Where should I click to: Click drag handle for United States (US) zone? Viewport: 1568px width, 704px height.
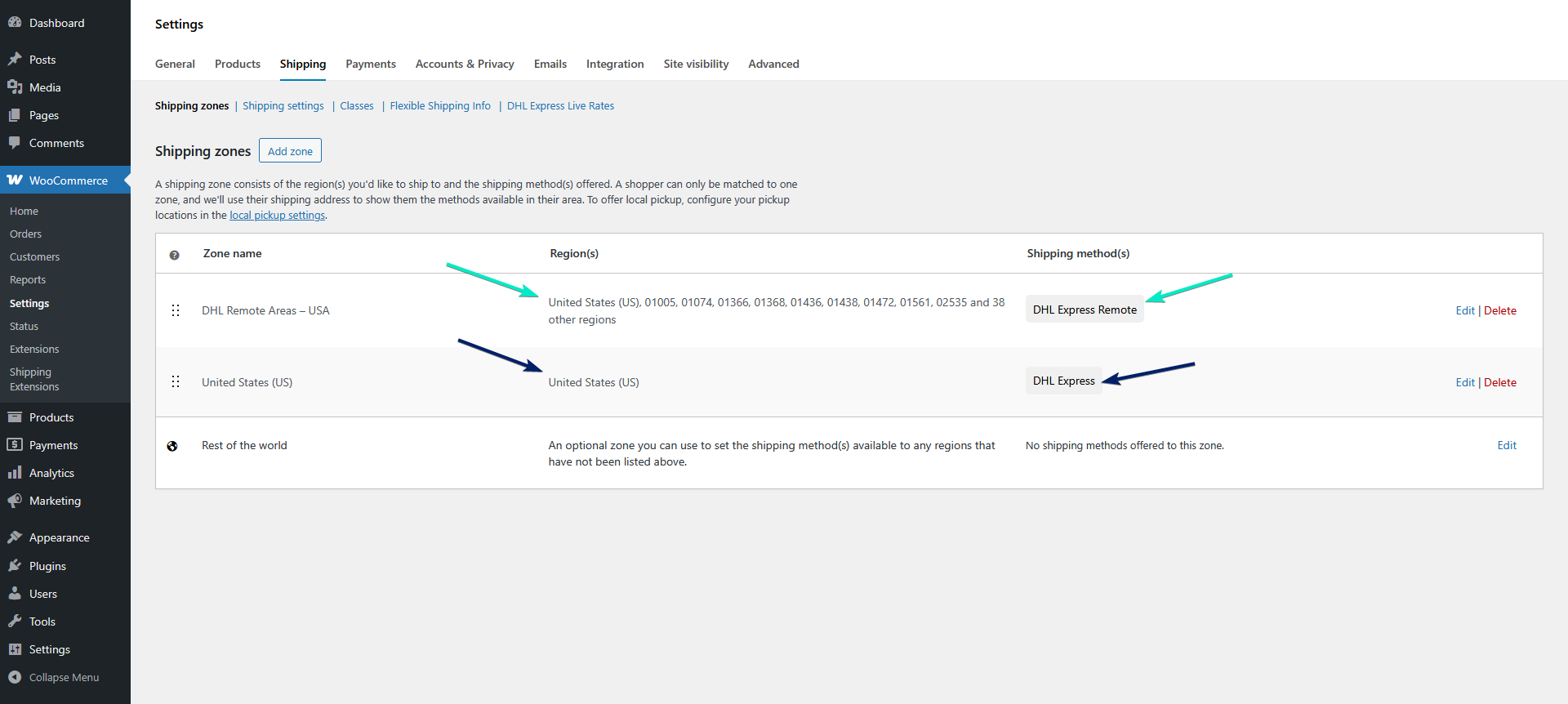tap(176, 381)
